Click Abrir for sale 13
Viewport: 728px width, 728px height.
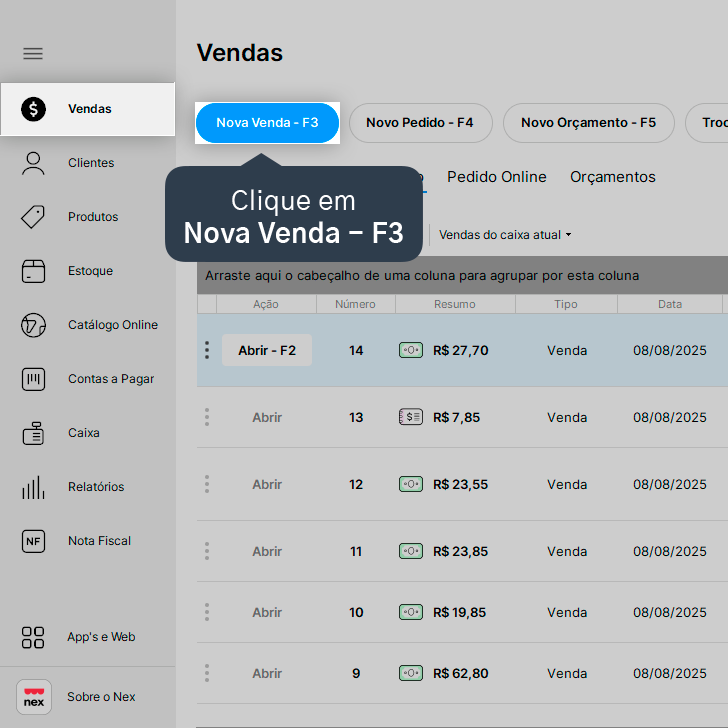point(267,417)
